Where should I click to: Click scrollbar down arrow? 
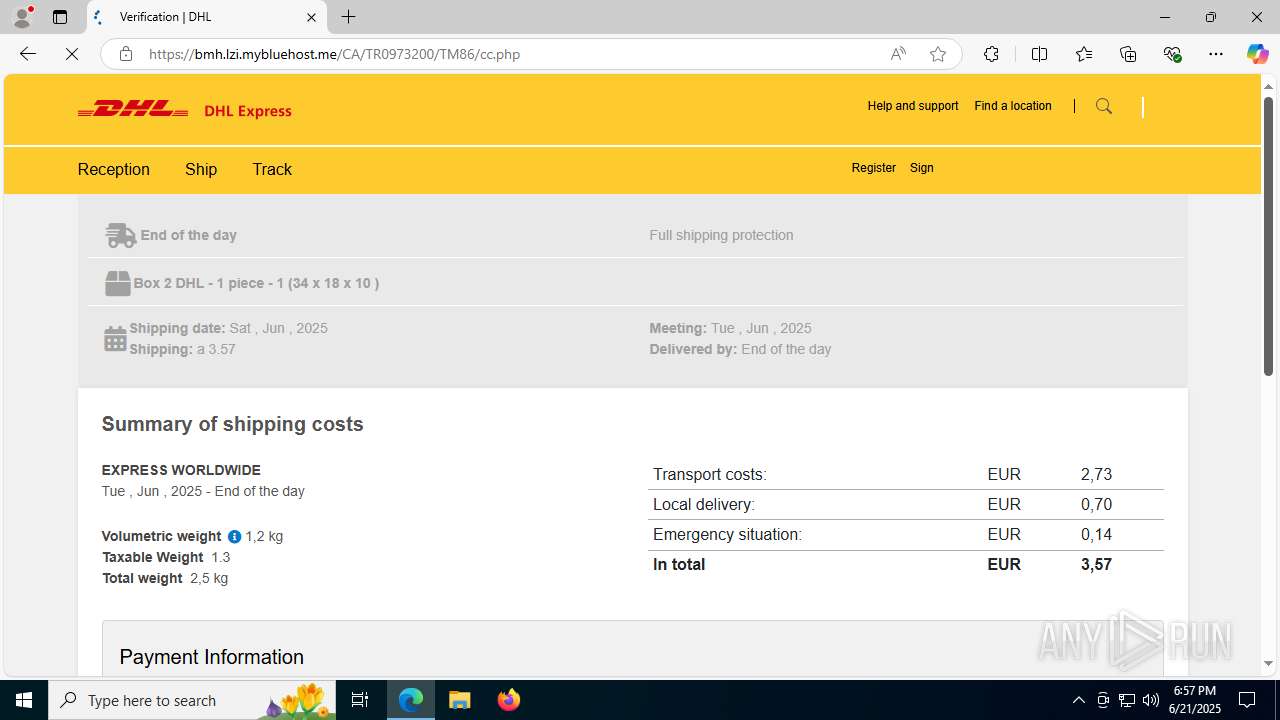click(1268, 663)
